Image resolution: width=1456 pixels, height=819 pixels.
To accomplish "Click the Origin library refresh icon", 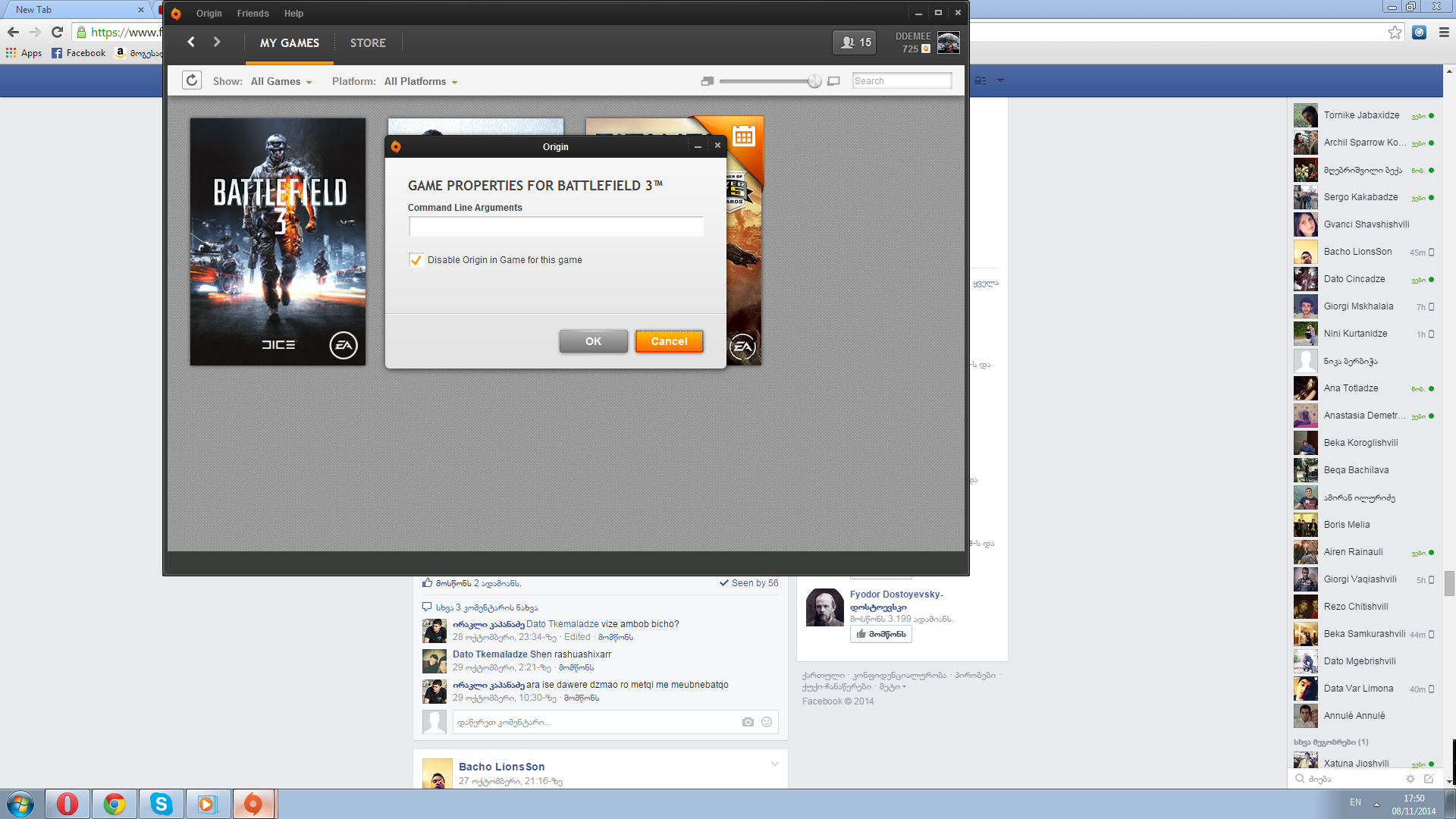I will click(x=192, y=80).
